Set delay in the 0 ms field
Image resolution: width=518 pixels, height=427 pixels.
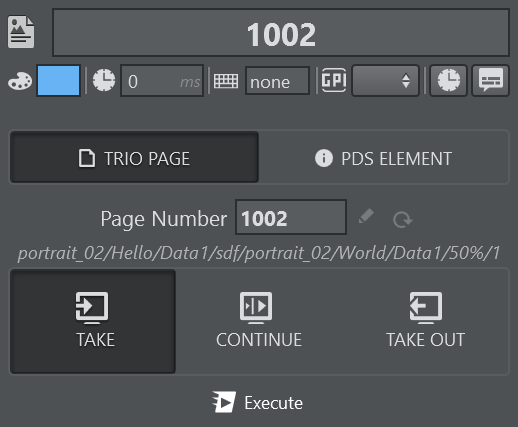162,81
